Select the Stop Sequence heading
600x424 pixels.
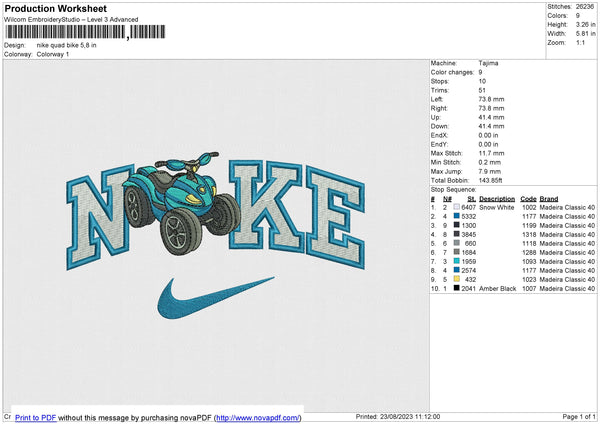(453, 189)
